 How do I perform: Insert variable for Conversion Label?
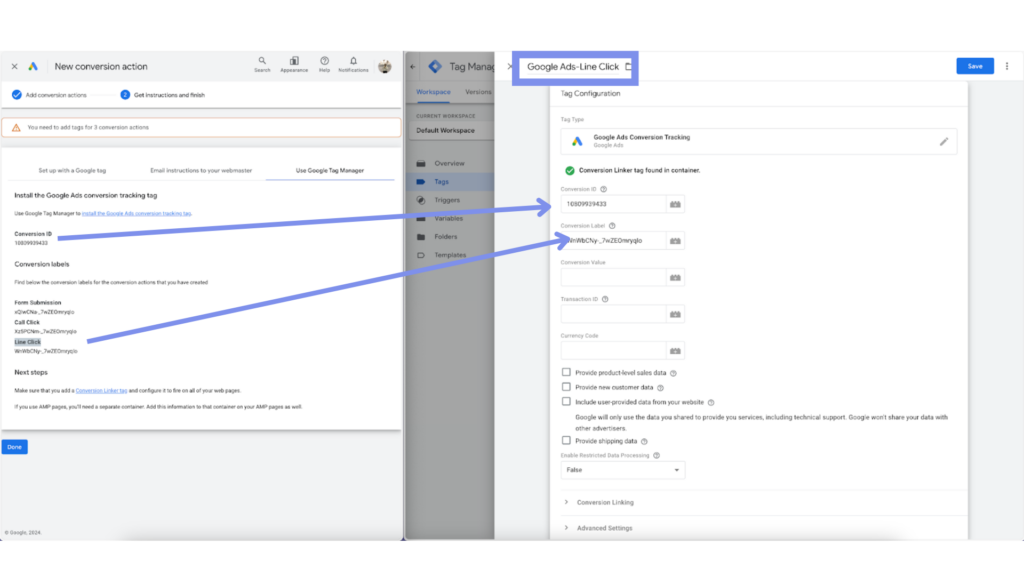point(675,241)
